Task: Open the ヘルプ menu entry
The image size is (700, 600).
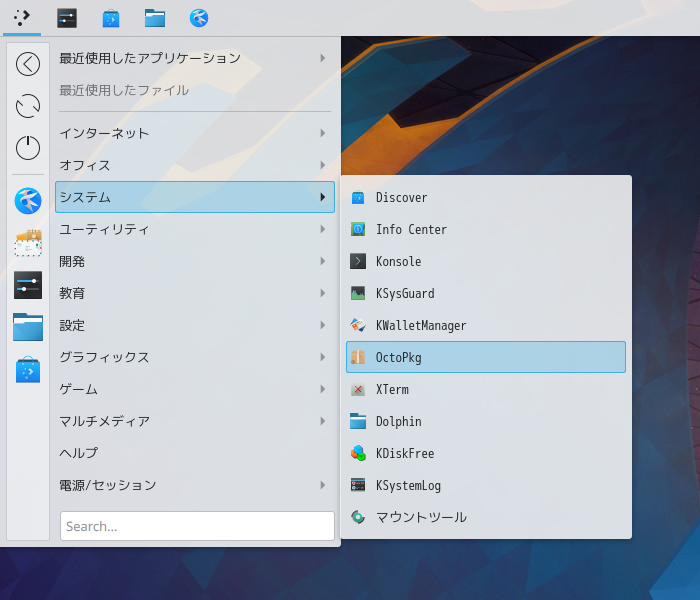Action: point(195,453)
